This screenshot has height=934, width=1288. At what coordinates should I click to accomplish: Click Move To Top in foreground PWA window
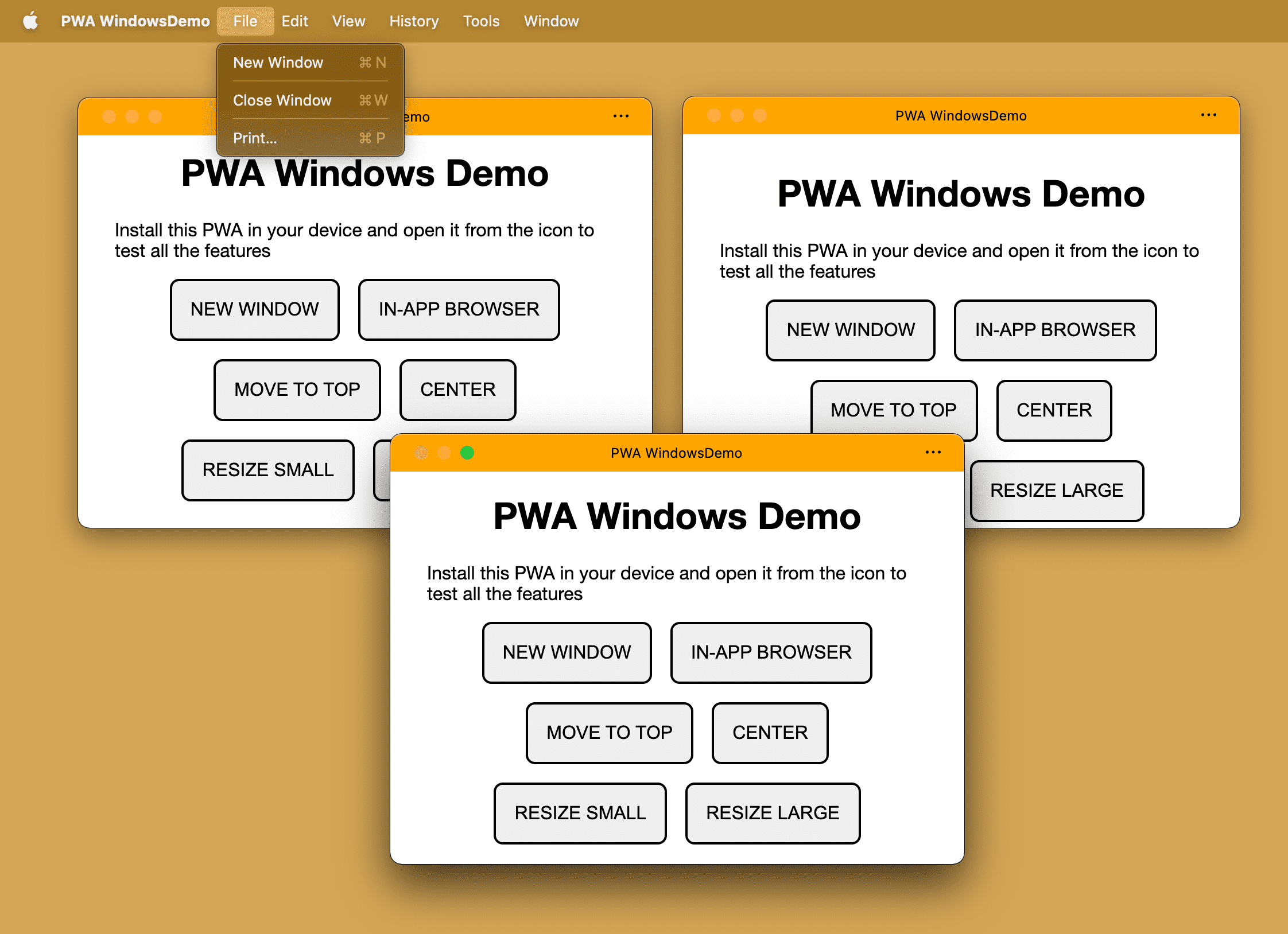[x=609, y=732]
